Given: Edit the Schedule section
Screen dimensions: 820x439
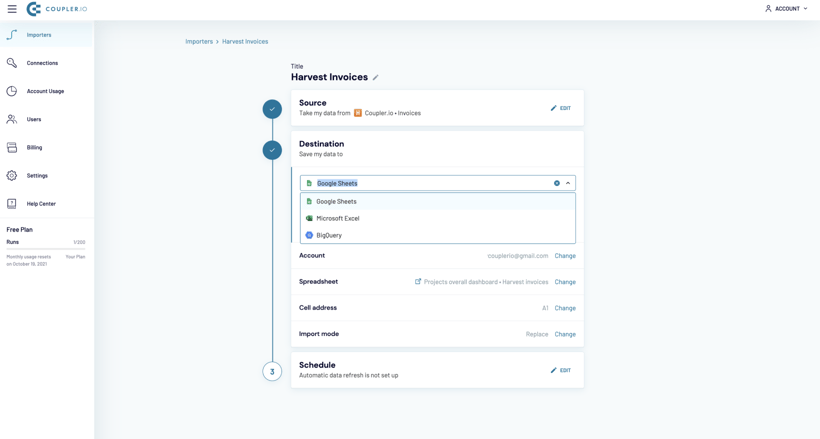Looking at the screenshot, I should [x=561, y=370].
